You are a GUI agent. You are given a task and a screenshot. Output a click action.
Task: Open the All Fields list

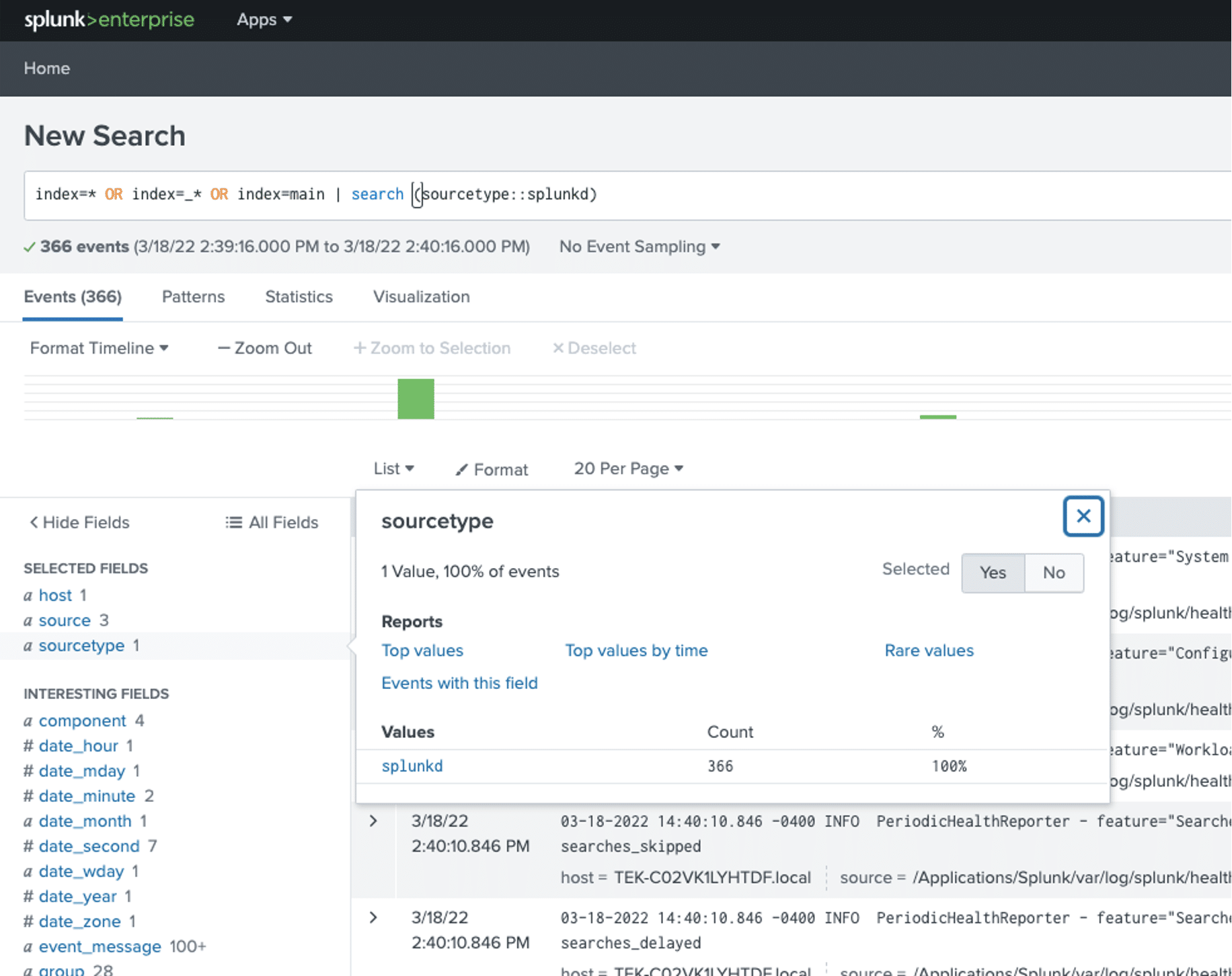[272, 522]
